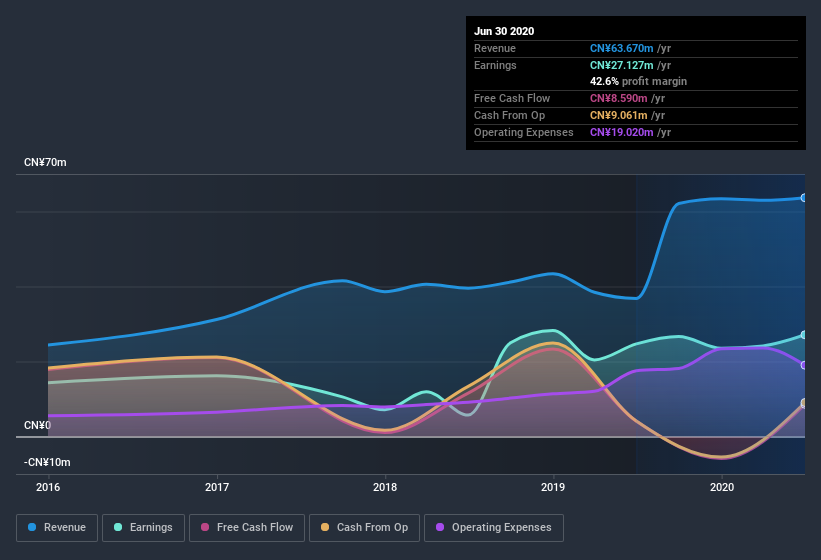The image size is (821, 560).
Task: Click the orange Cash From Op dot
Action: (325, 527)
